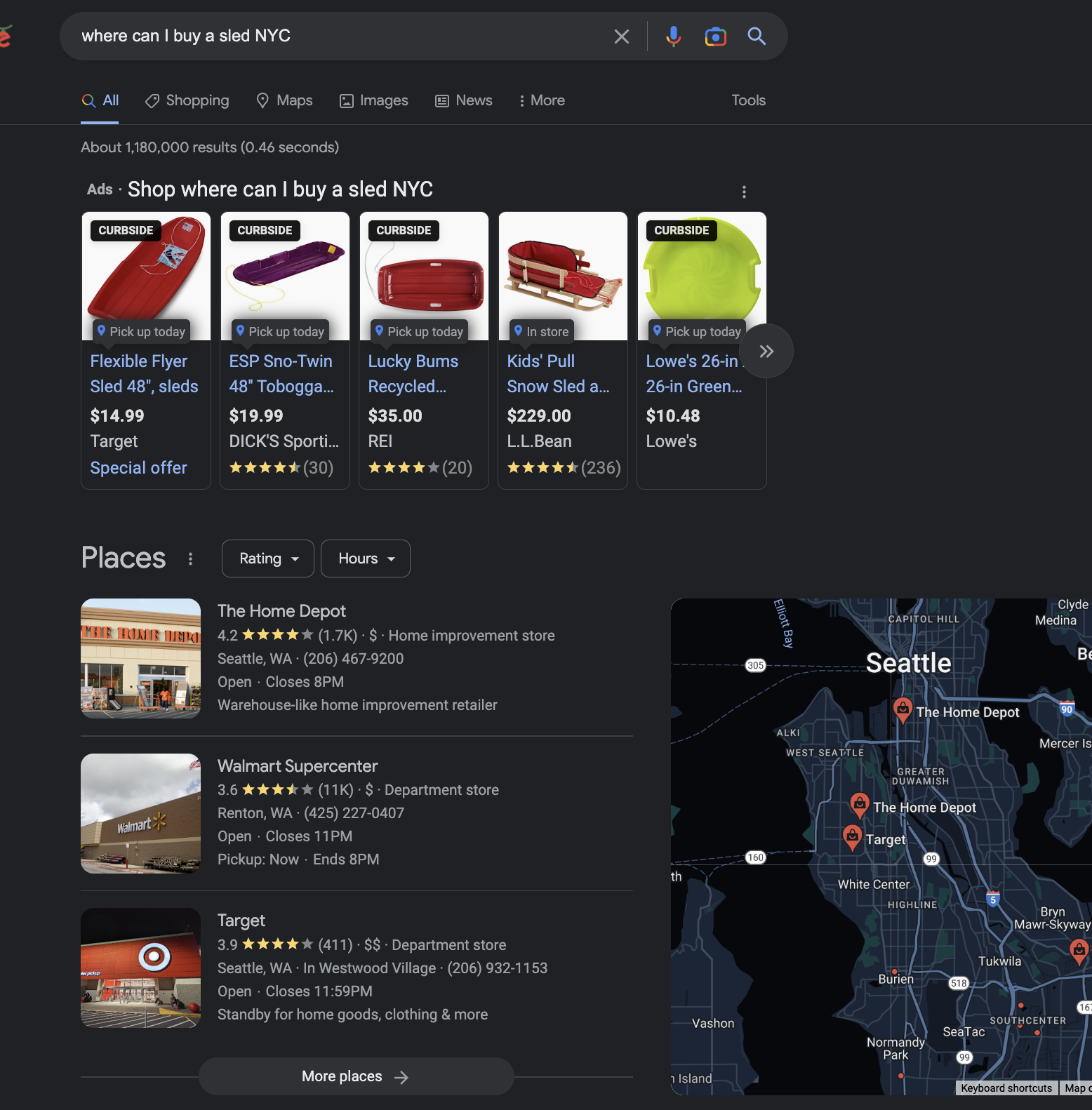Image resolution: width=1092 pixels, height=1110 pixels.
Task: Open the Walmart Supercenter place result
Action: tap(298, 766)
